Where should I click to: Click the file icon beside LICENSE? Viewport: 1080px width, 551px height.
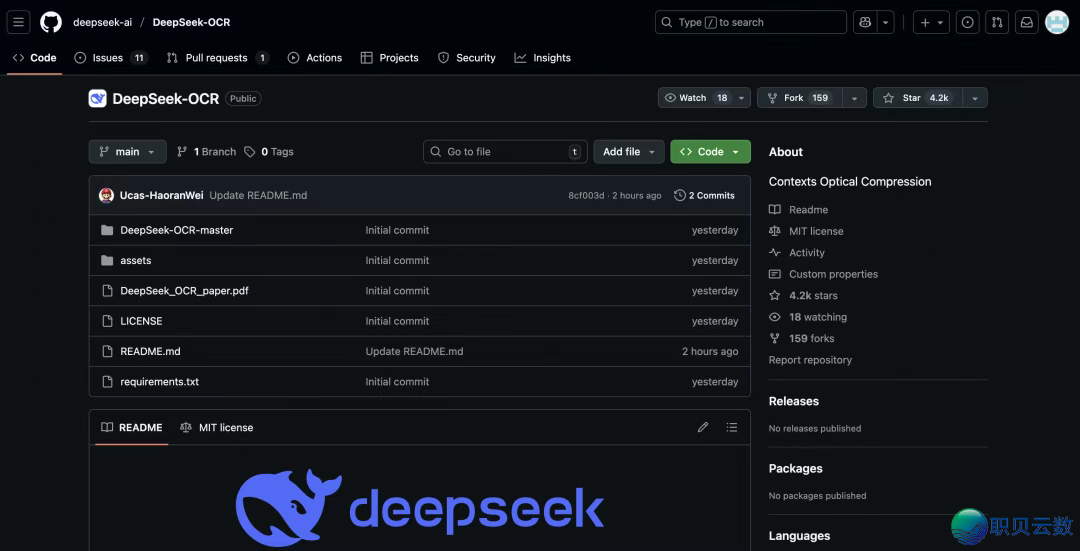pos(107,321)
